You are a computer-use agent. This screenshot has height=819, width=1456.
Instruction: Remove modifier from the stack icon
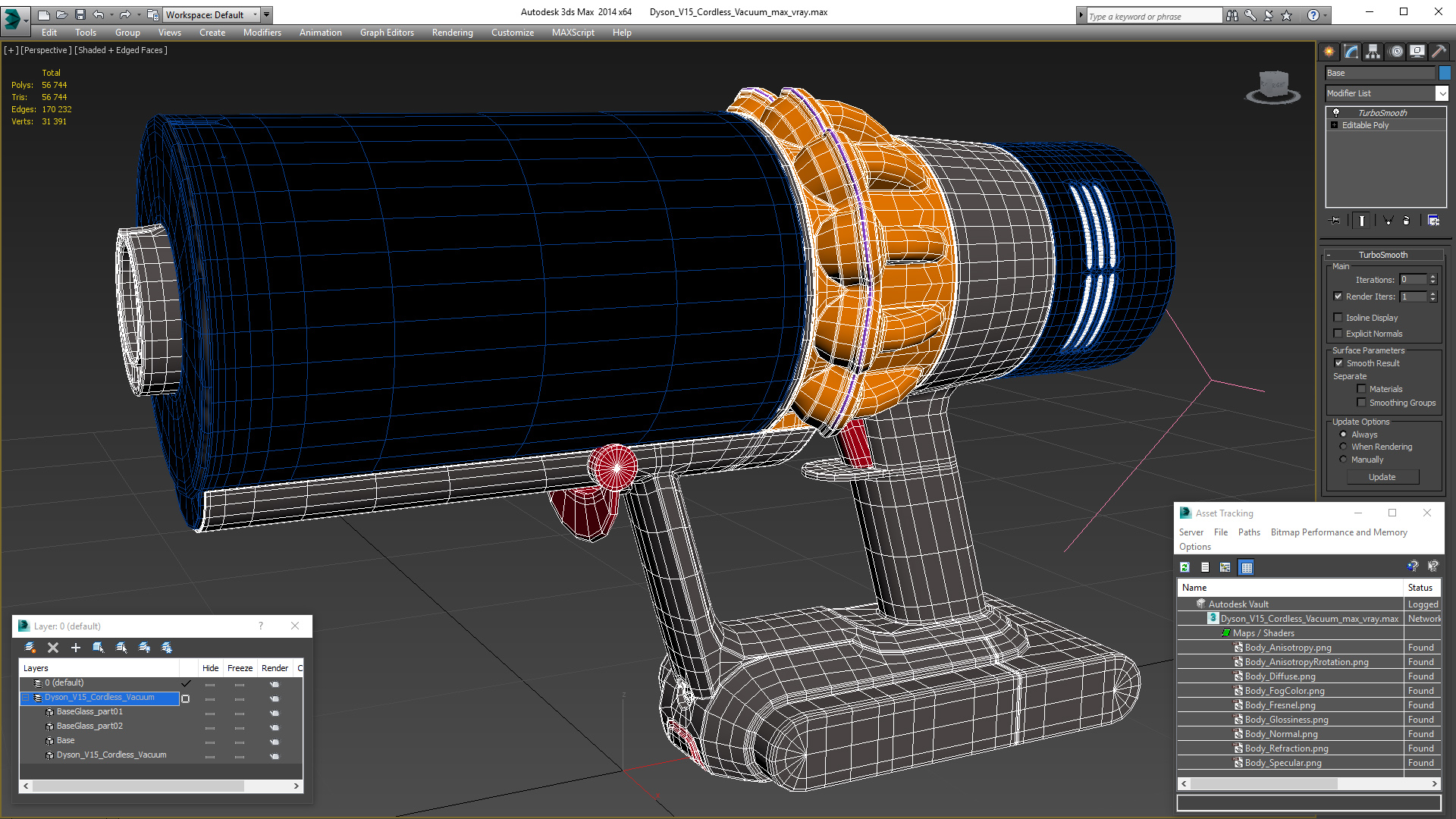tap(1407, 221)
